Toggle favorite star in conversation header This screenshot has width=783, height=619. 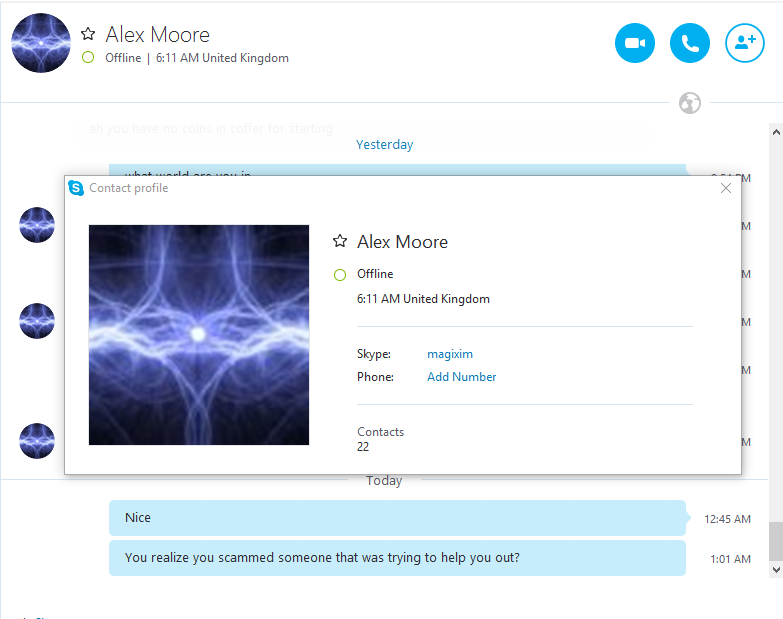(88, 34)
